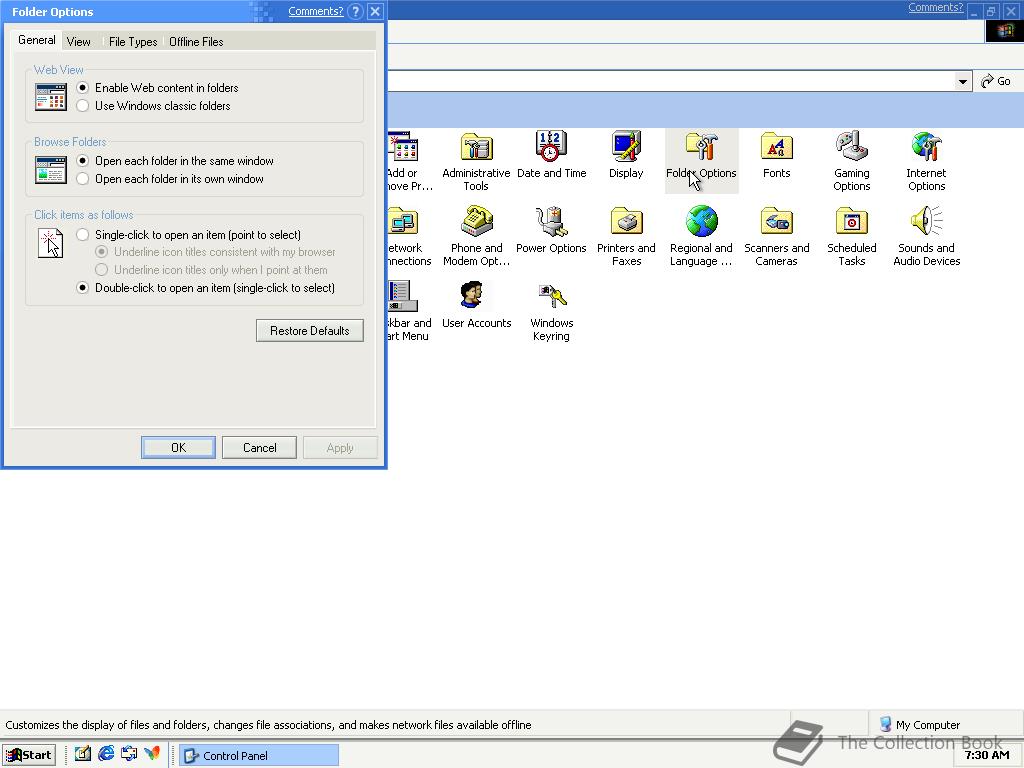Click the 7:30 AM clock in the tray
Image resolution: width=1024 pixels, height=768 pixels.
(987, 755)
